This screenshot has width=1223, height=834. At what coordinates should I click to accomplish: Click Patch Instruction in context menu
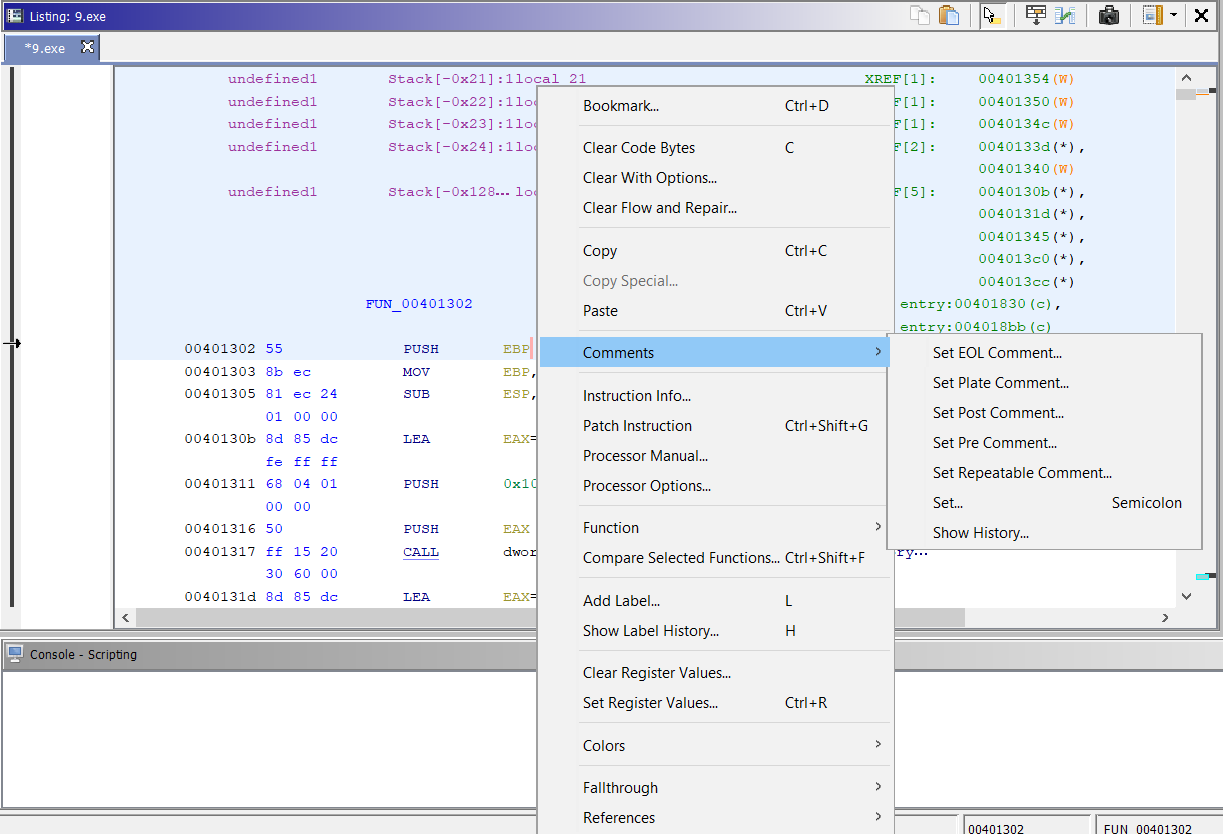click(637, 426)
